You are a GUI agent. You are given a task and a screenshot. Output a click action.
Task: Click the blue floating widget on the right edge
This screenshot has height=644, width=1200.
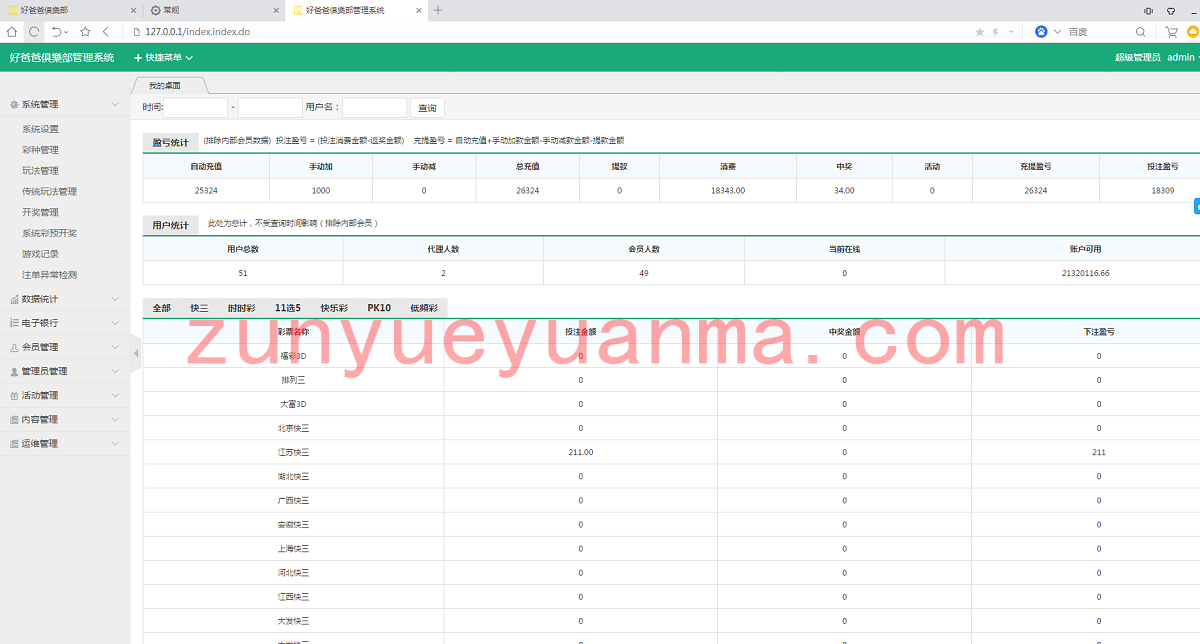[1197, 206]
